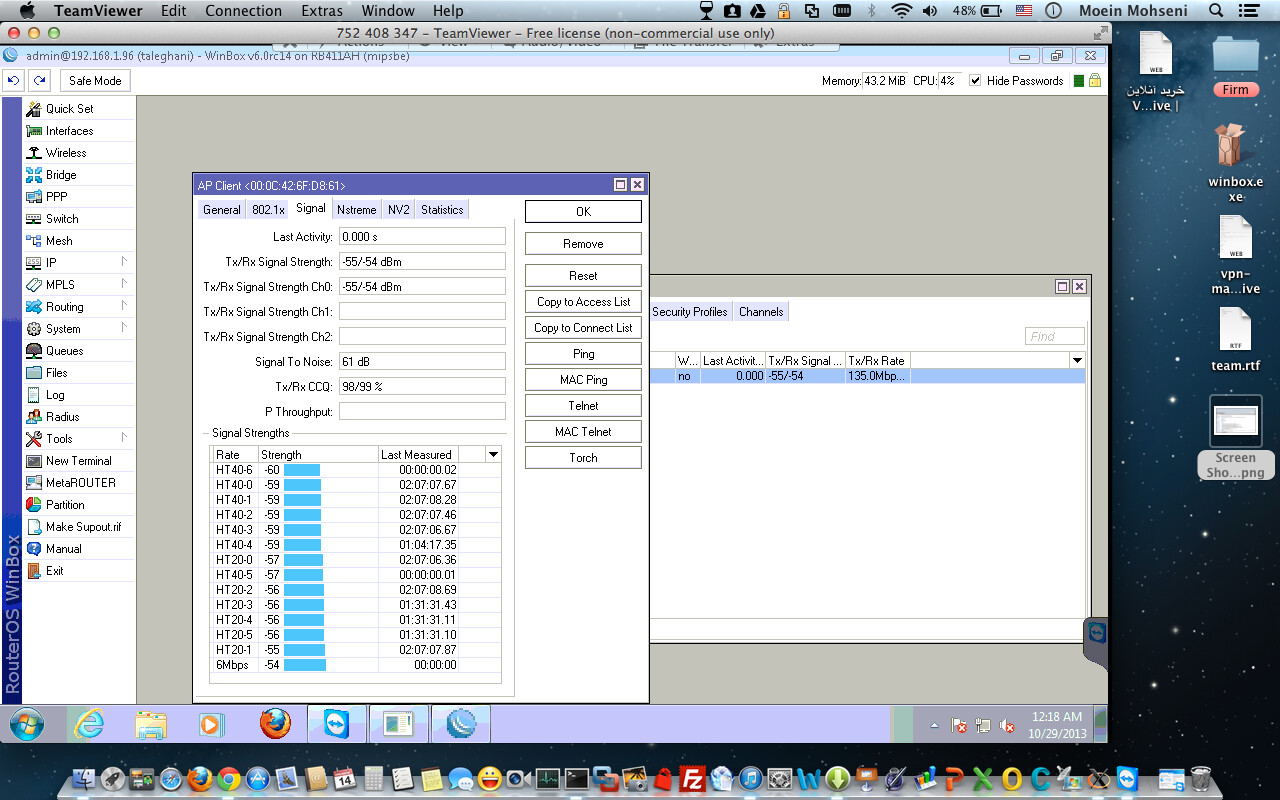
Task: Click the Find search field
Action: click(1054, 335)
